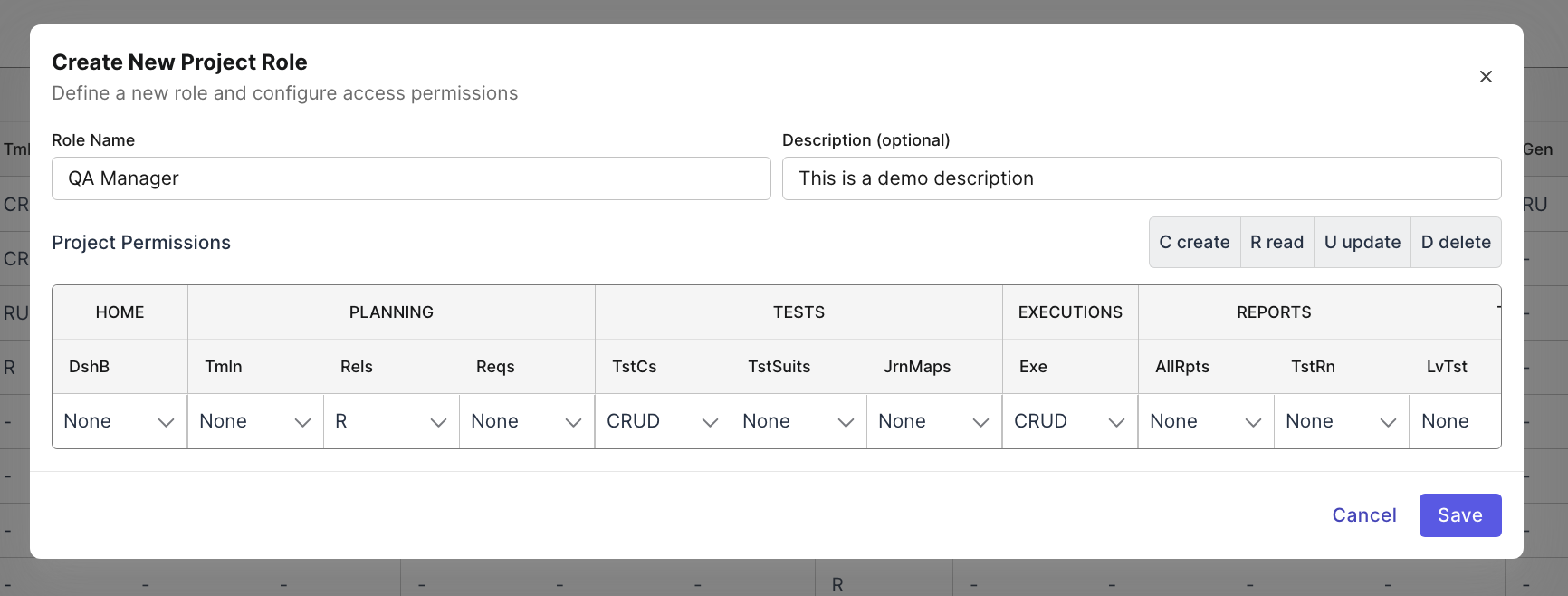
Task: Click the 'D delete' legend label
Action: click(1456, 242)
